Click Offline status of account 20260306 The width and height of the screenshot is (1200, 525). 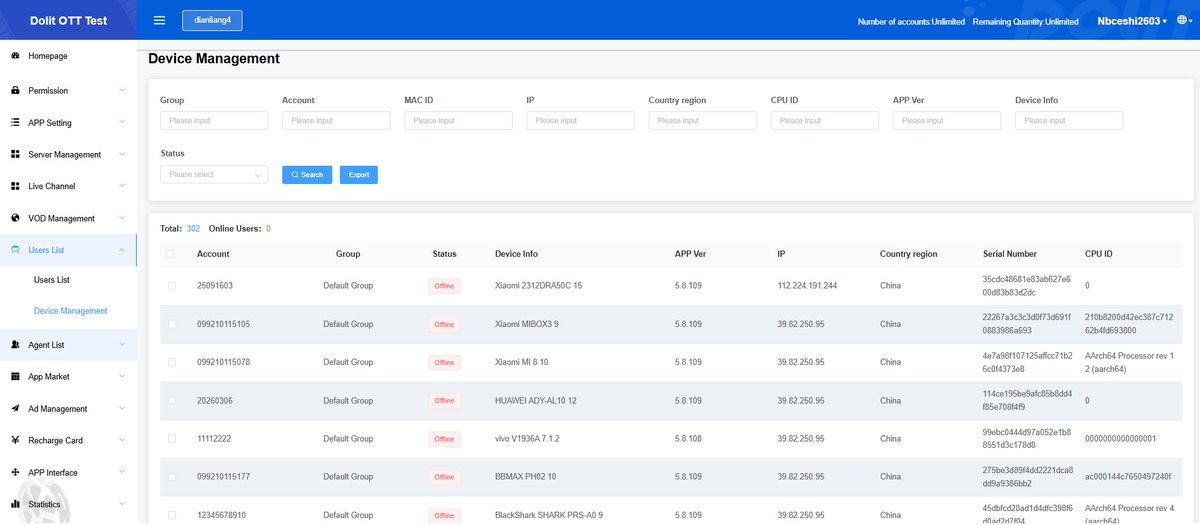pos(444,401)
